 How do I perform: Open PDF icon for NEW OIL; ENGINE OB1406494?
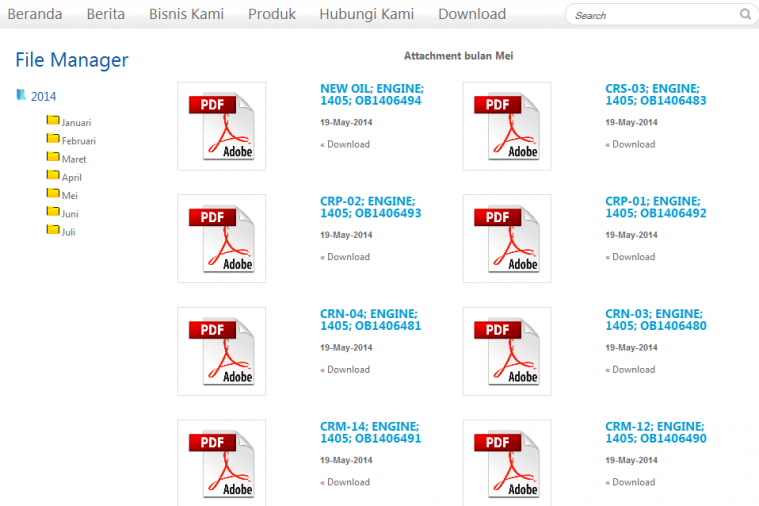222,126
